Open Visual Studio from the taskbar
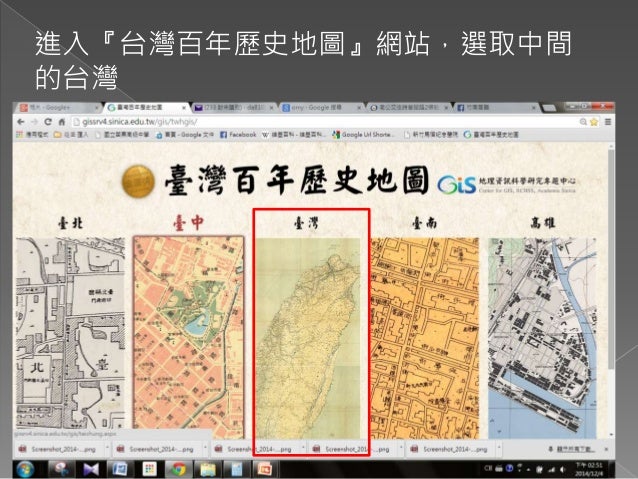638x479 pixels. (91, 470)
